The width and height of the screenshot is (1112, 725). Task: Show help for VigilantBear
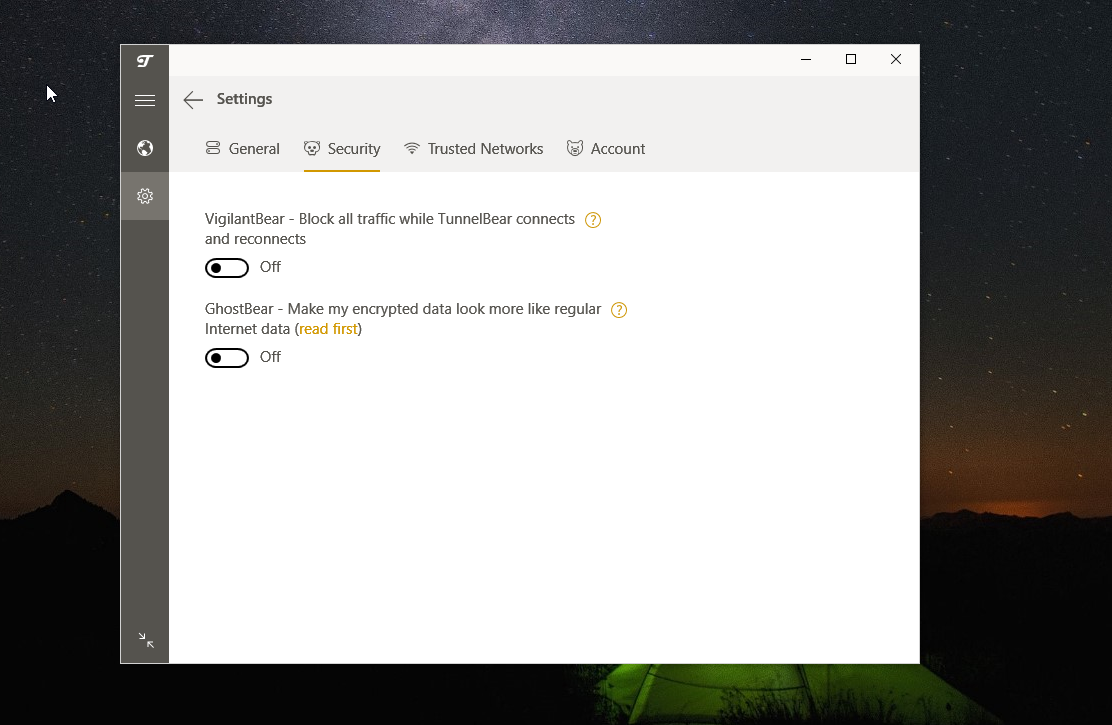tap(593, 220)
